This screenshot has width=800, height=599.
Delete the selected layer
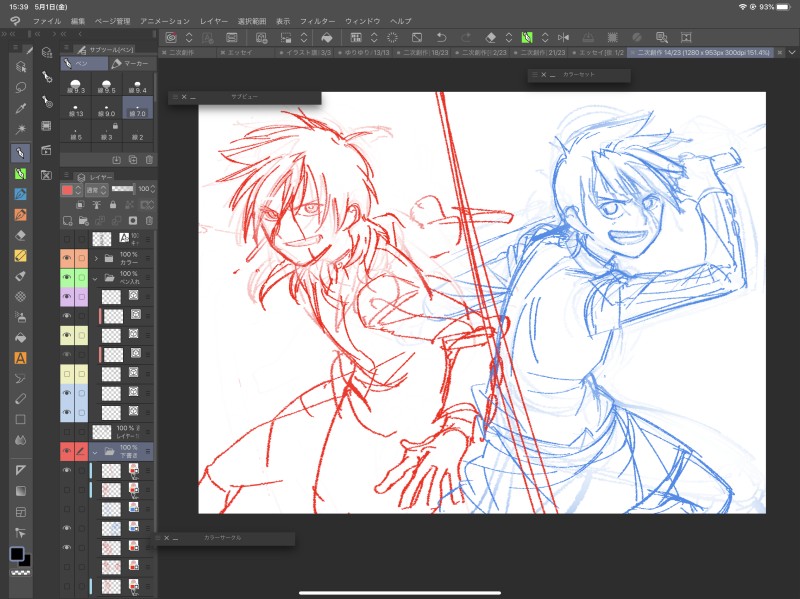point(149,221)
